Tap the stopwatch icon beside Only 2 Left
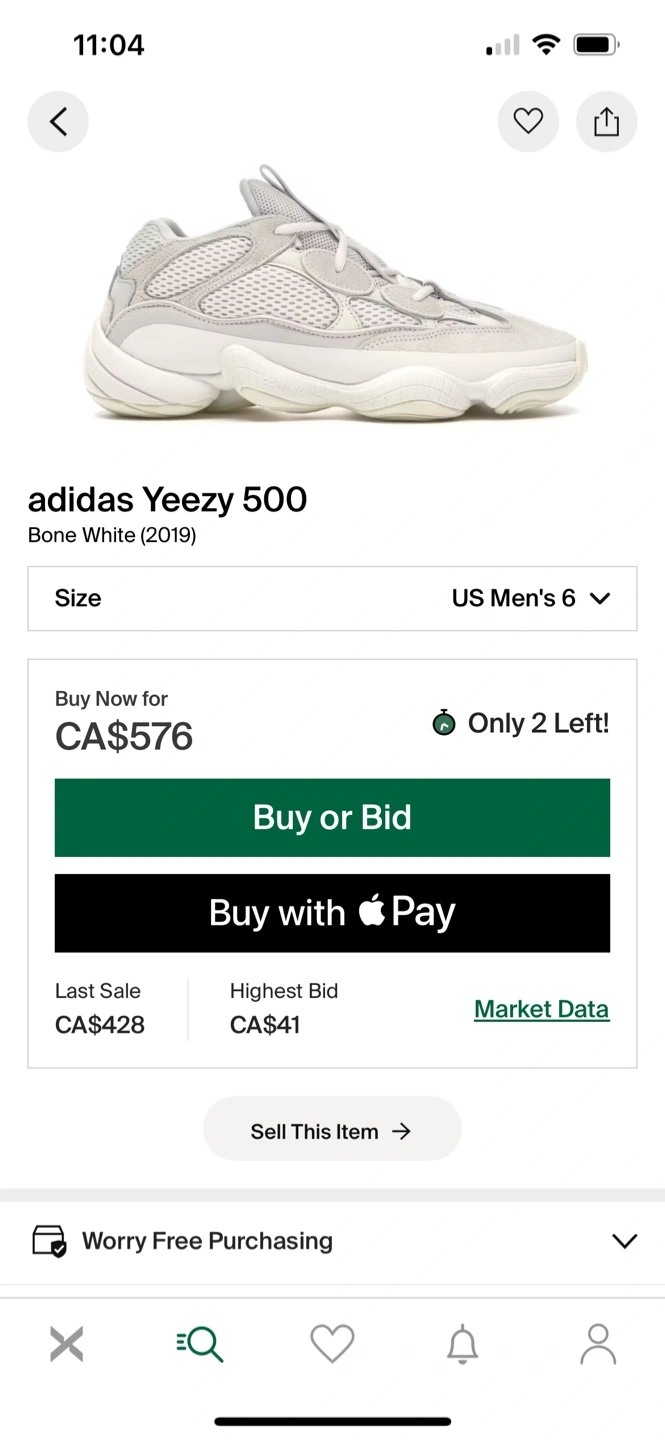 coord(444,723)
